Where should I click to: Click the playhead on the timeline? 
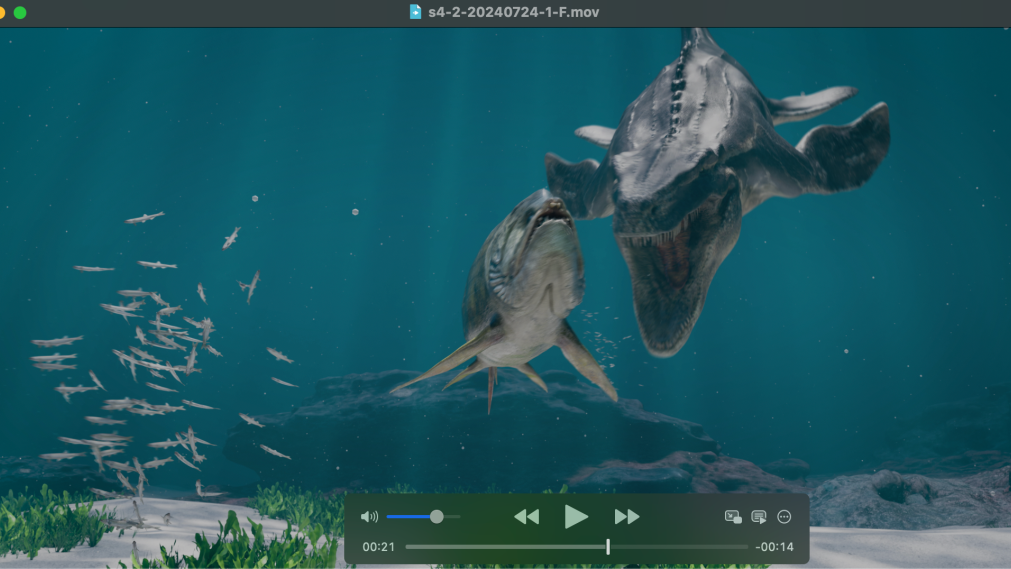click(x=607, y=546)
